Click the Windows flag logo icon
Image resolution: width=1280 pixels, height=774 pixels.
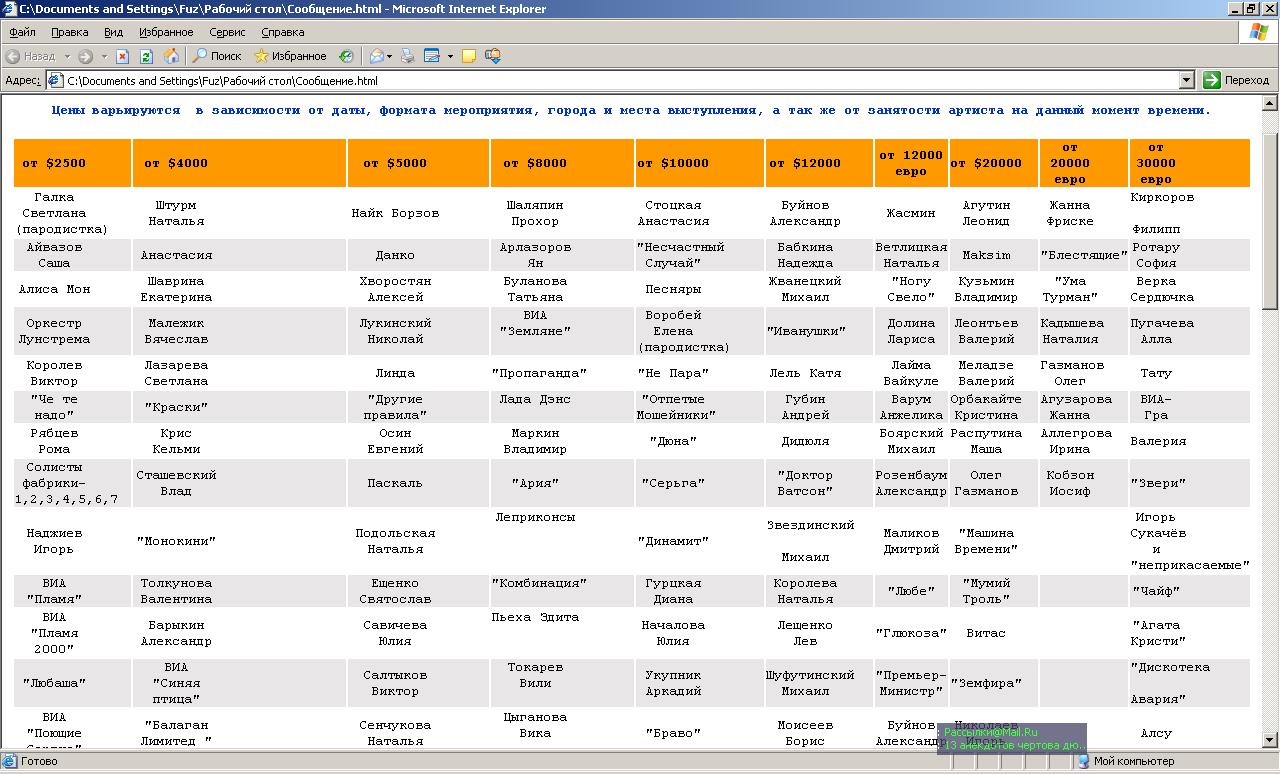point(1258,31)
